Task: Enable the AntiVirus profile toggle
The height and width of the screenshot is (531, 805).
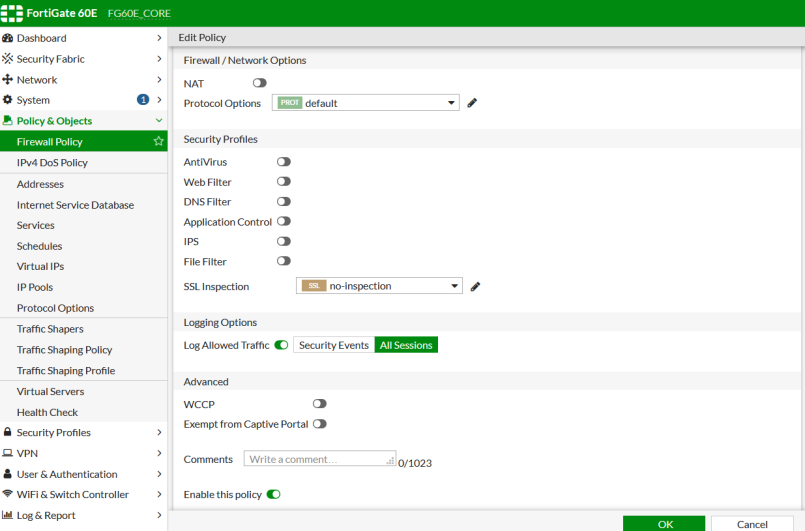Action: (283, 162)
